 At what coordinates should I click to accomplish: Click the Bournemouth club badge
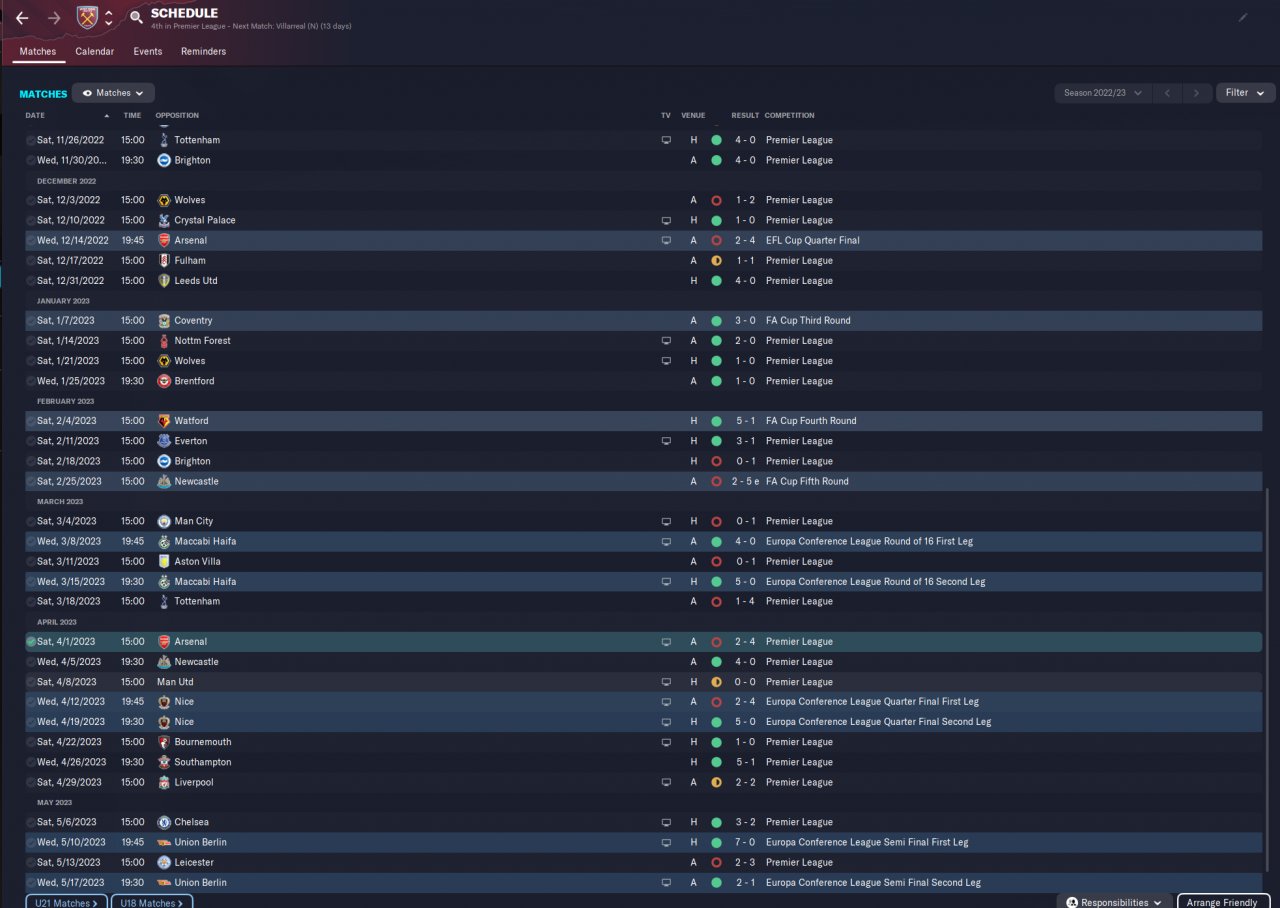click(x=164, y=742)
